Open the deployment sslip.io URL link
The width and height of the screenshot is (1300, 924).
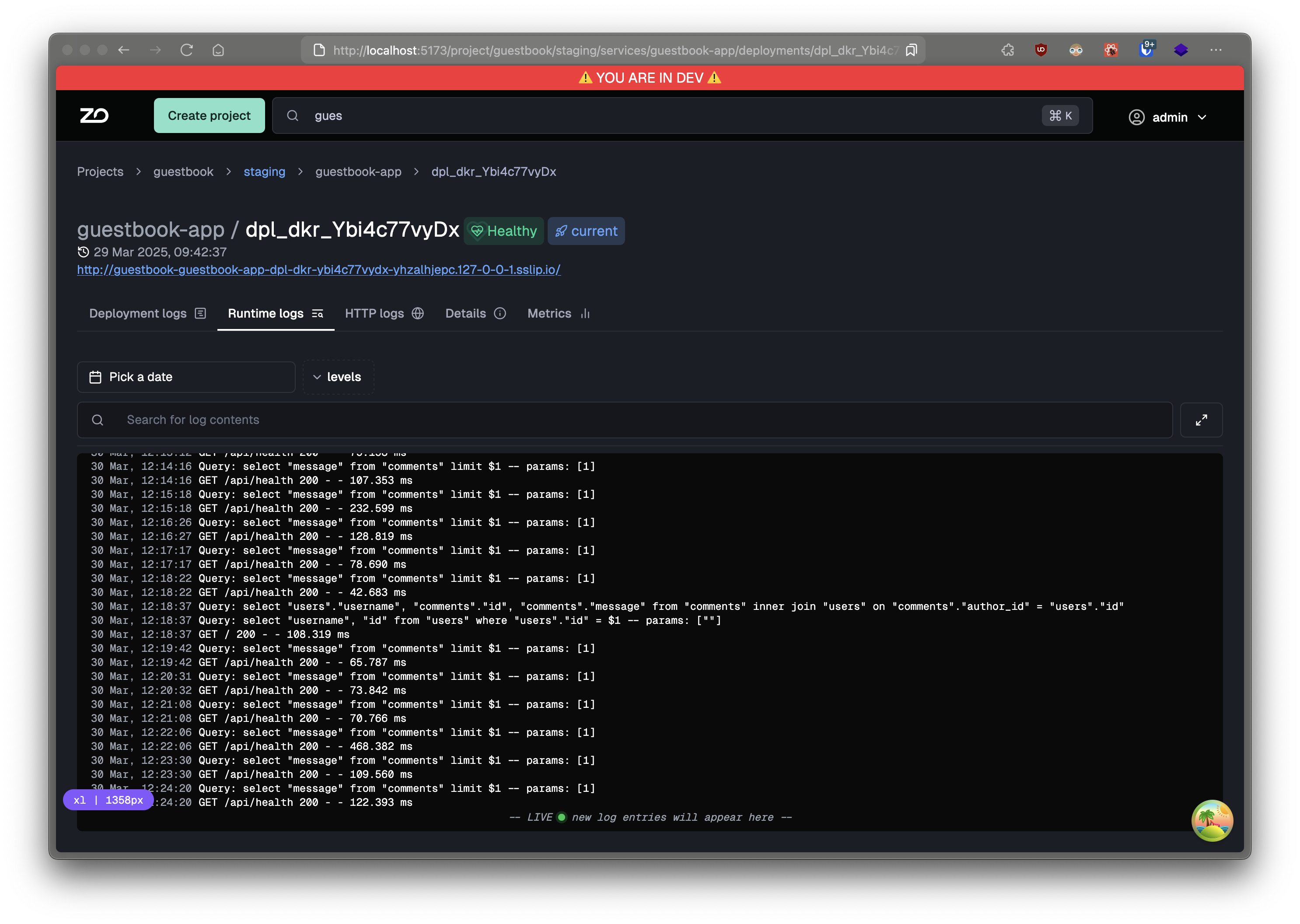point(318,269)
